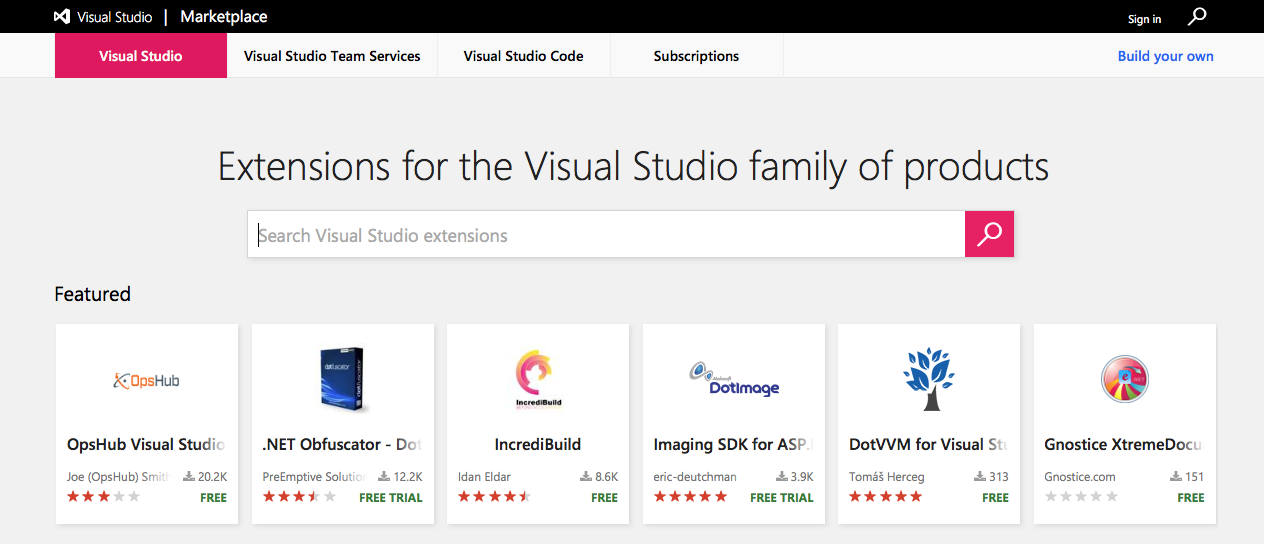Click FREE TRIAL label on .NET Obfuscator card
Screen dimensions: 1264x544
[391, 497]
